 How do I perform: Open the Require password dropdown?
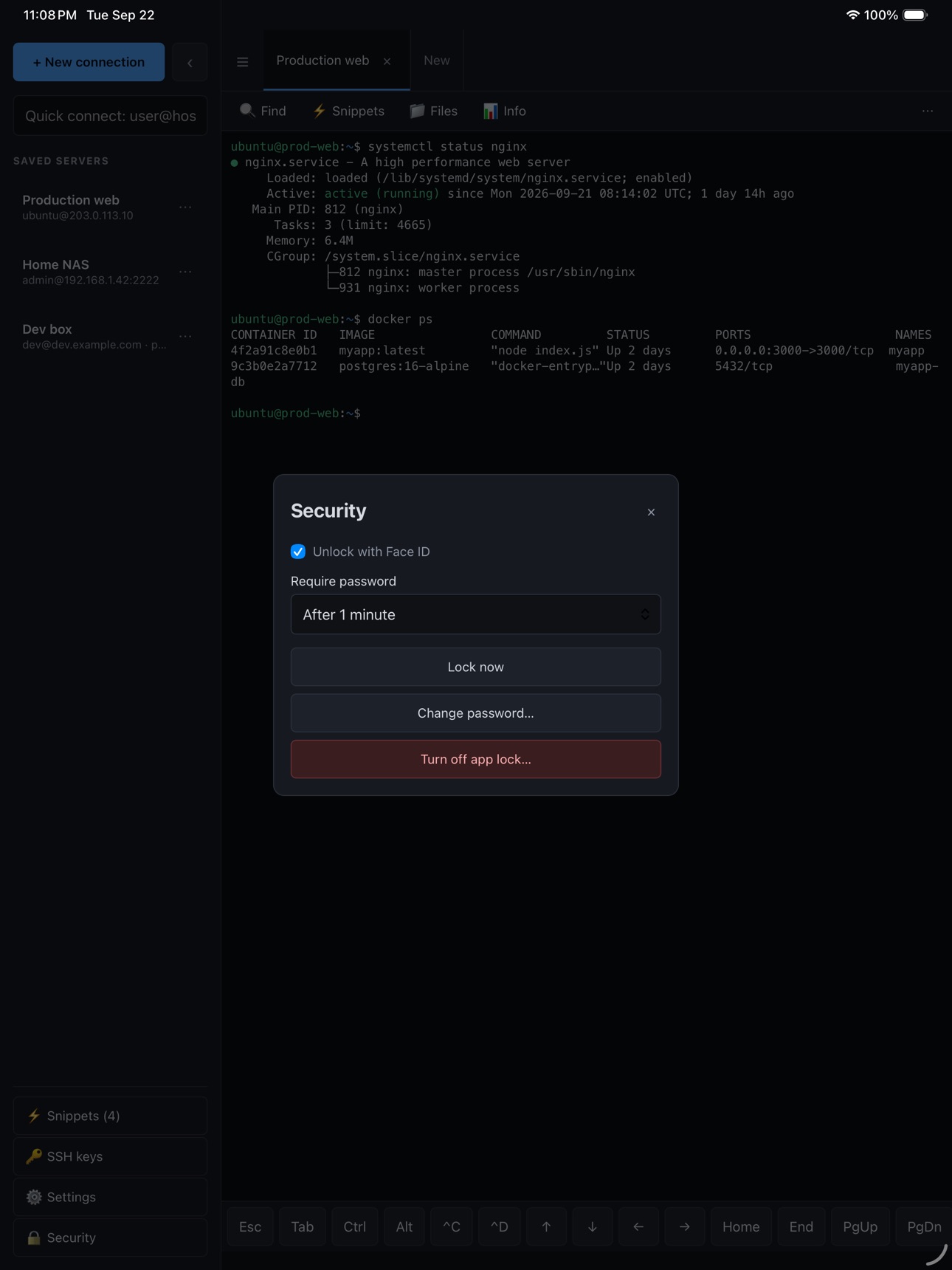click(x=476, y=614)
